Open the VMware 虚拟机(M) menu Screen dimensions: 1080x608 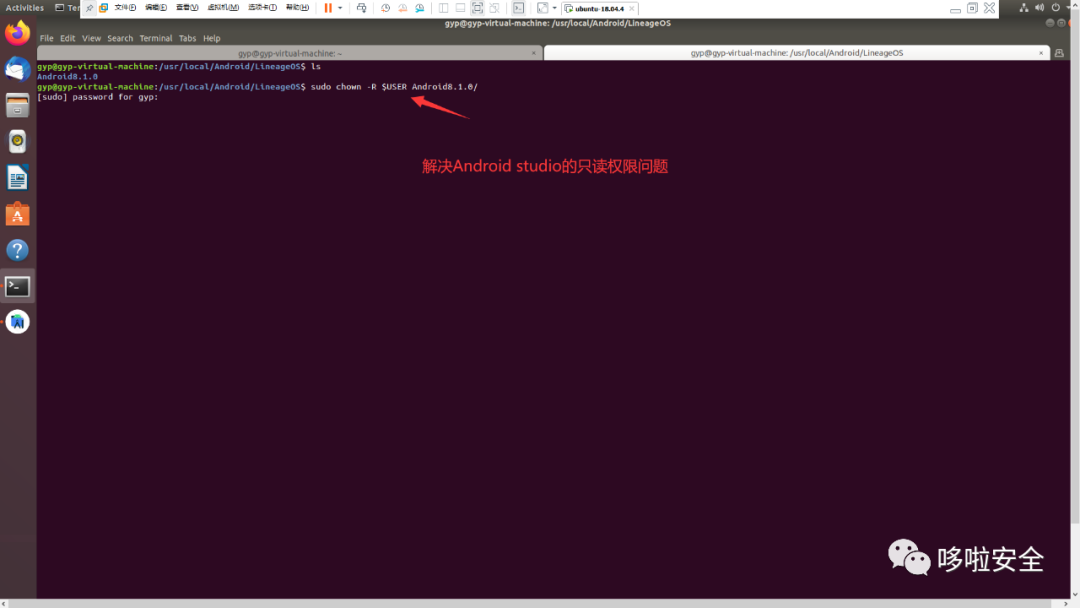223,8
